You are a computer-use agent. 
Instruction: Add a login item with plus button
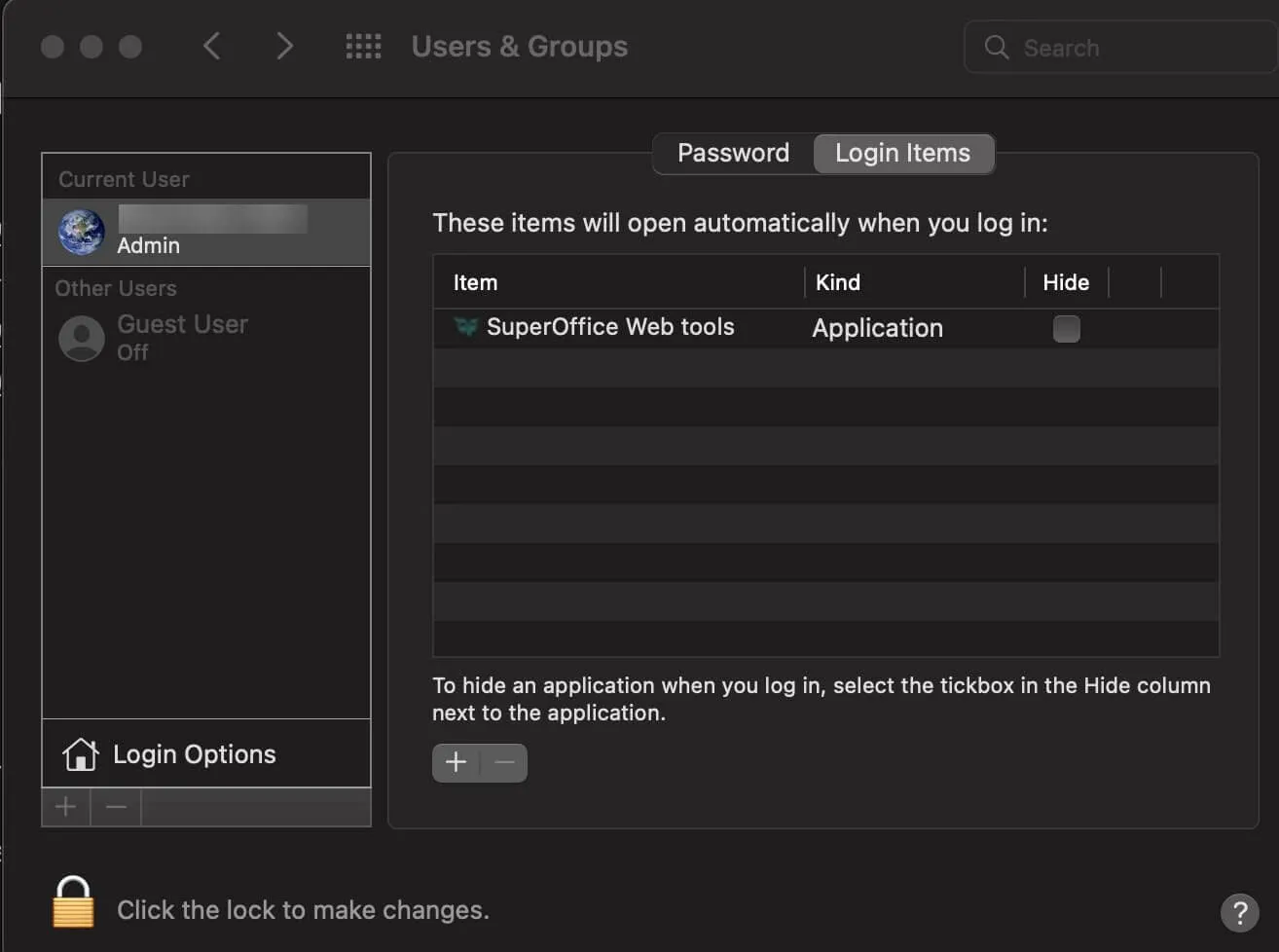(x=456, y=762)
